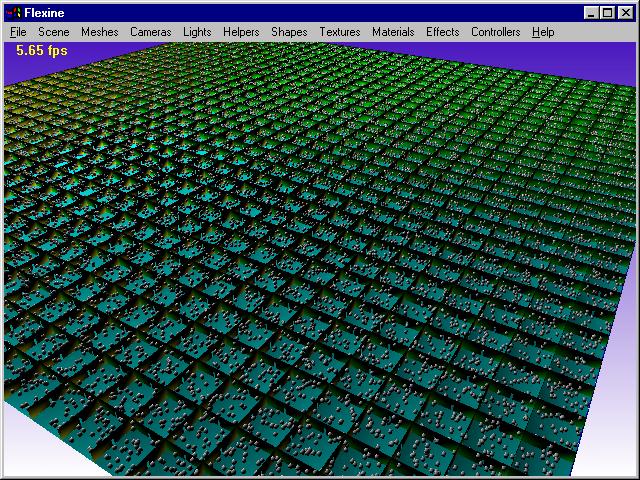Click the Flexine title bar text
This screenshot has width=640, height=480.
(x=44, y=13)
